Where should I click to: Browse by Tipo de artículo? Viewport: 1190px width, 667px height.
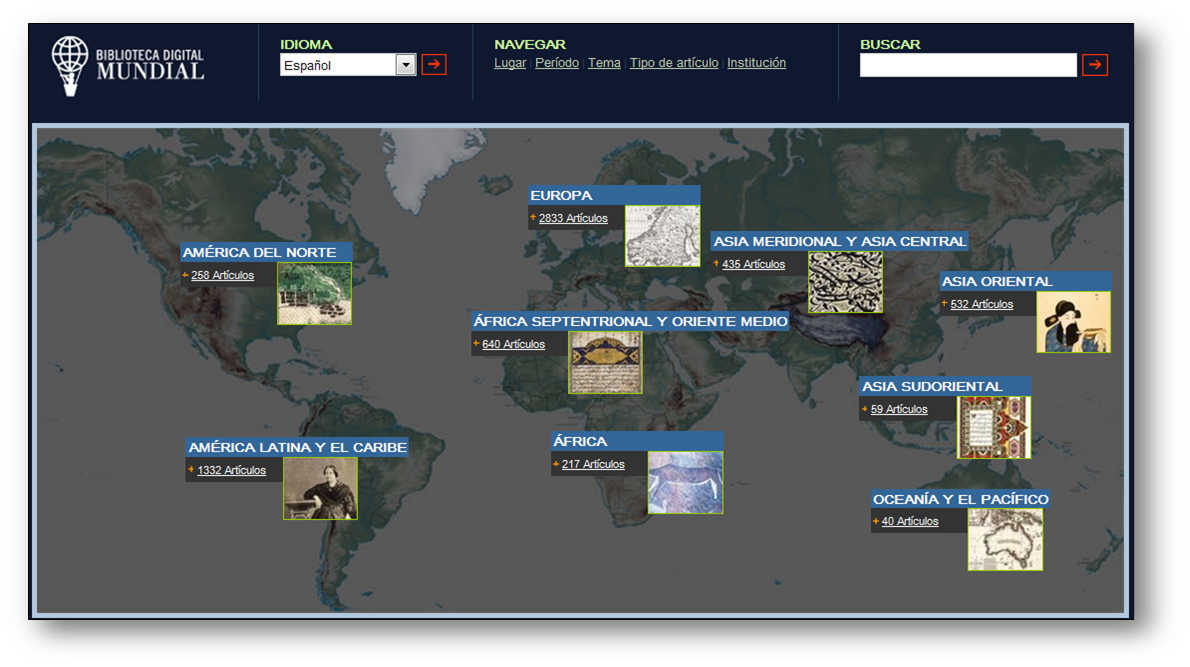tap(674, 63)
